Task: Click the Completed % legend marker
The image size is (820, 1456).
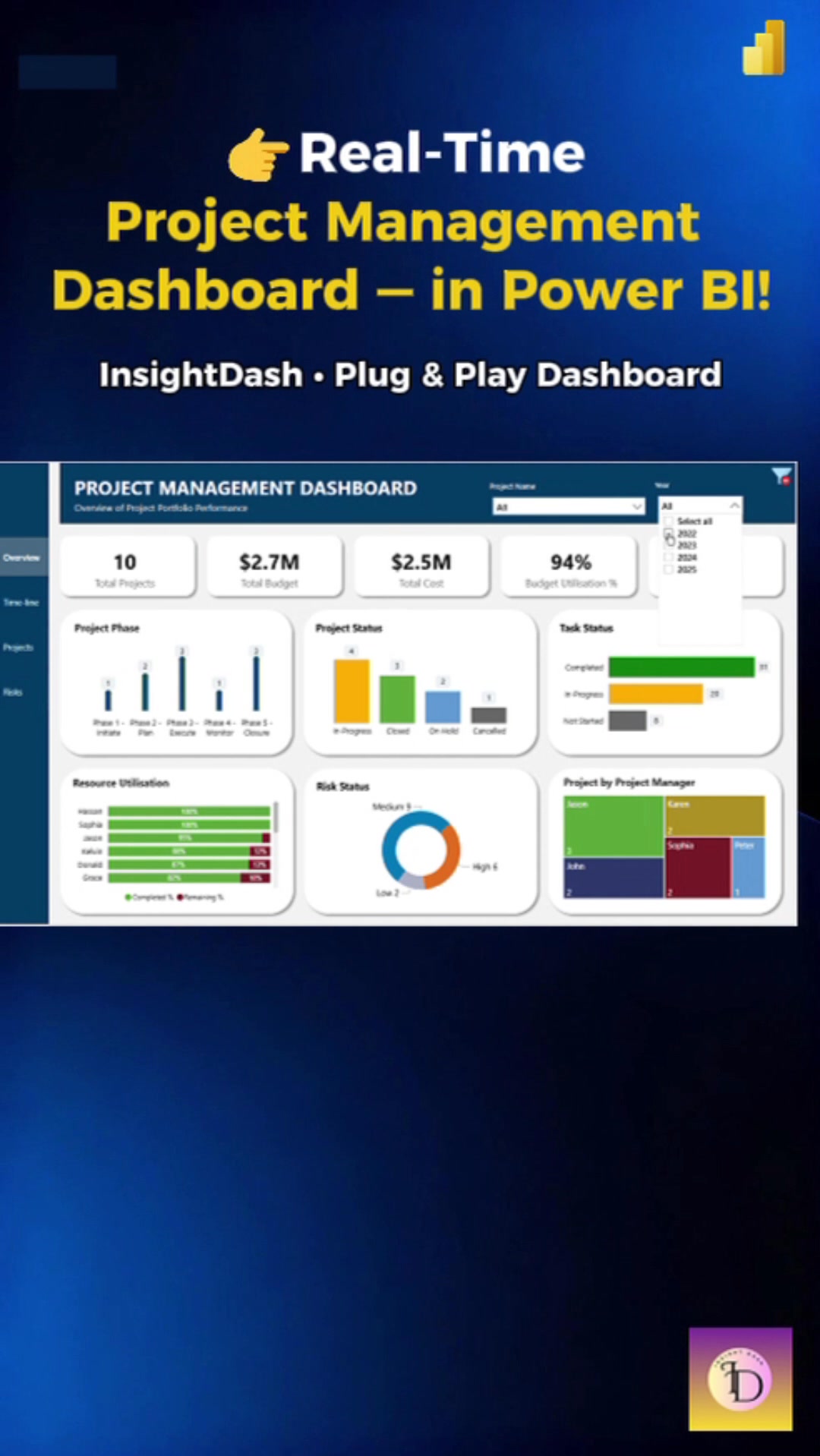Action: 128,897
